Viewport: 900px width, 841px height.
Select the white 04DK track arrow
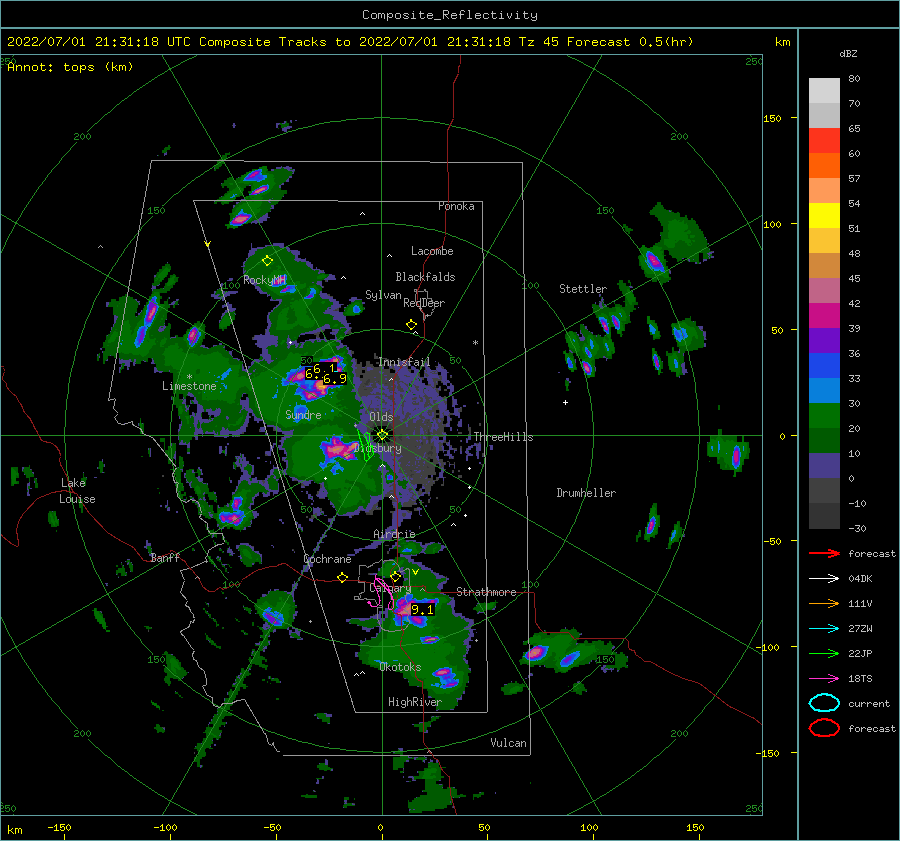824,579
